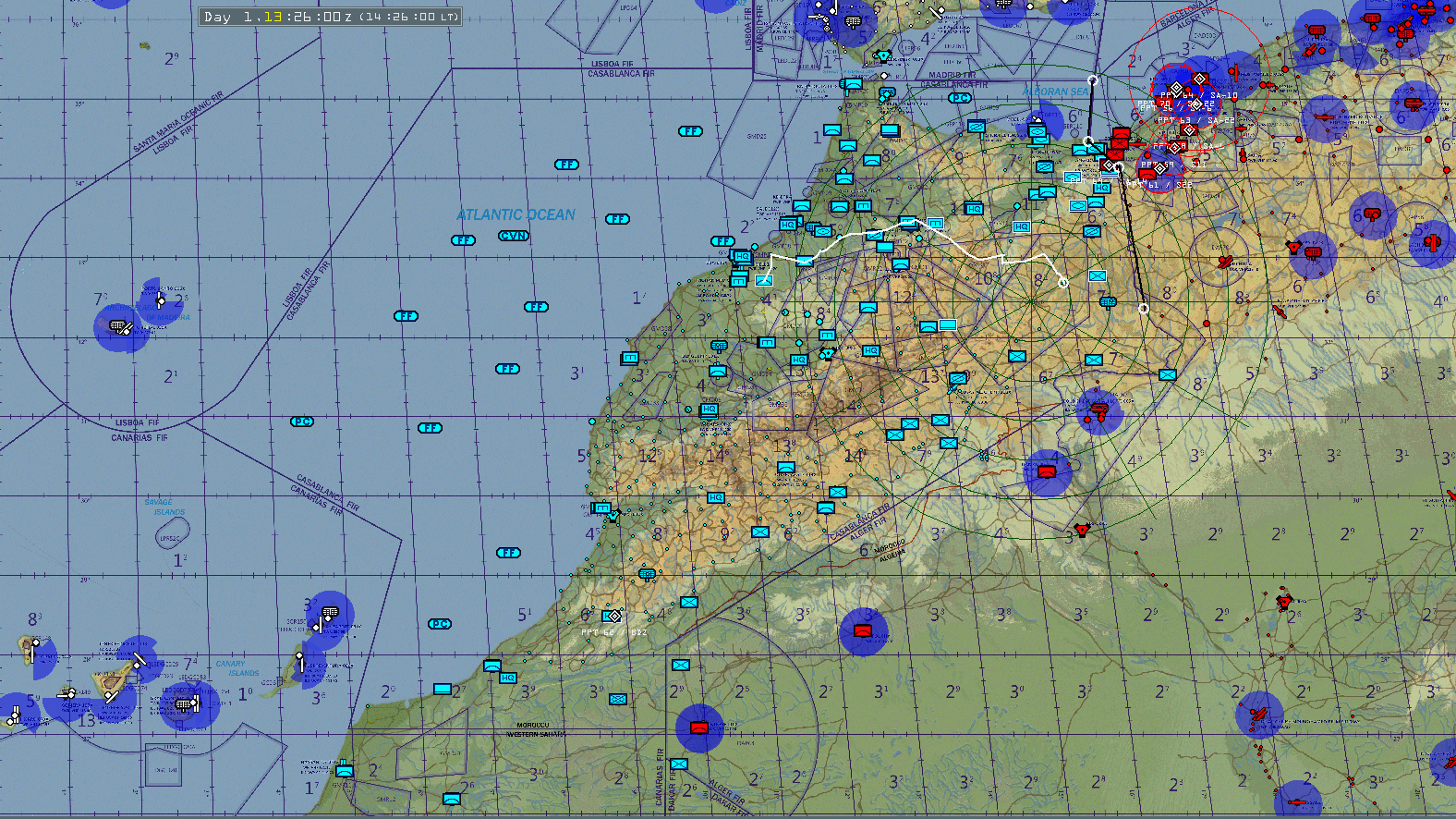The width and height of the screenshot is (1456, 819).
Task: Click the Day 1 time display box
Action: pos(330,17)
